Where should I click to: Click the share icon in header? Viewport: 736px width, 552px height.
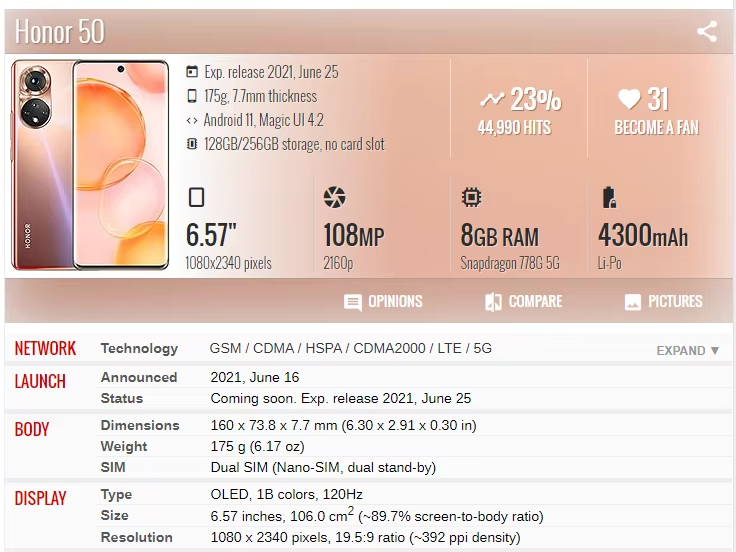coord(706,32)
